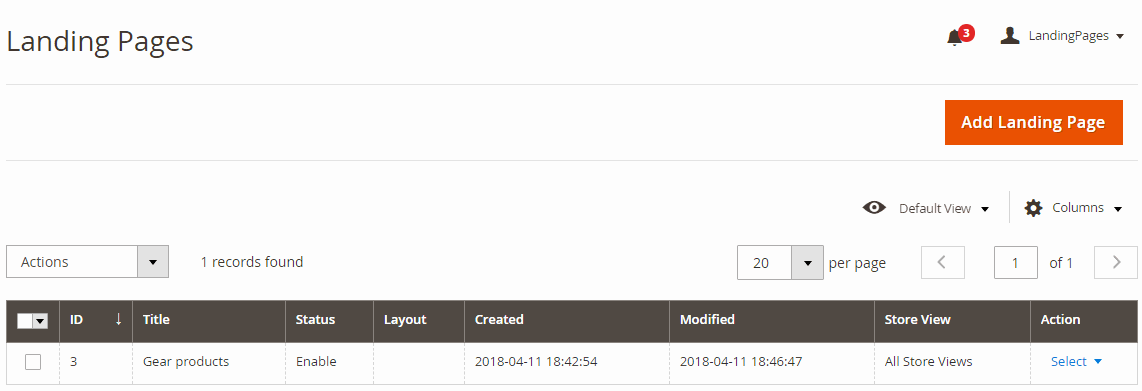The height and width of the screenshot is (391, 1142).
Task: Click the LandingPages user avatar icon
Action: (1009, 36)
